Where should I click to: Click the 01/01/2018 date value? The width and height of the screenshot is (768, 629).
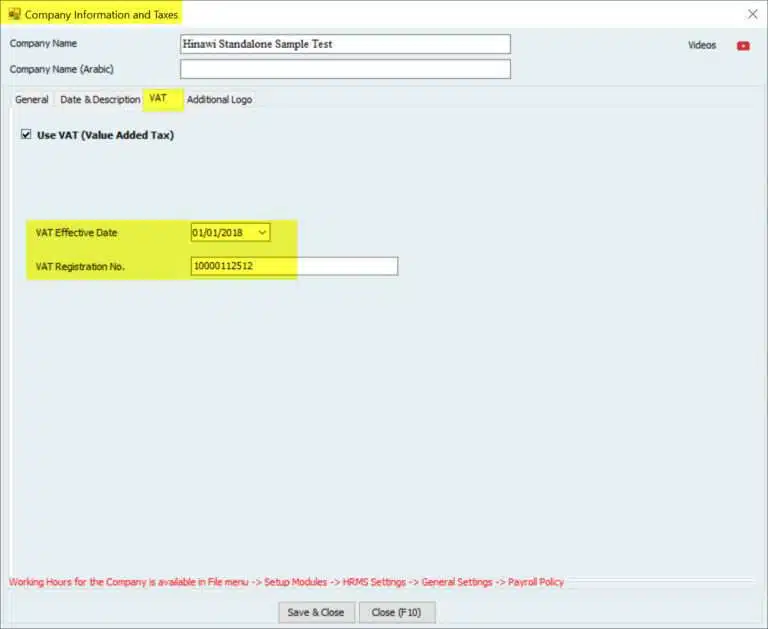click(217, 233)
